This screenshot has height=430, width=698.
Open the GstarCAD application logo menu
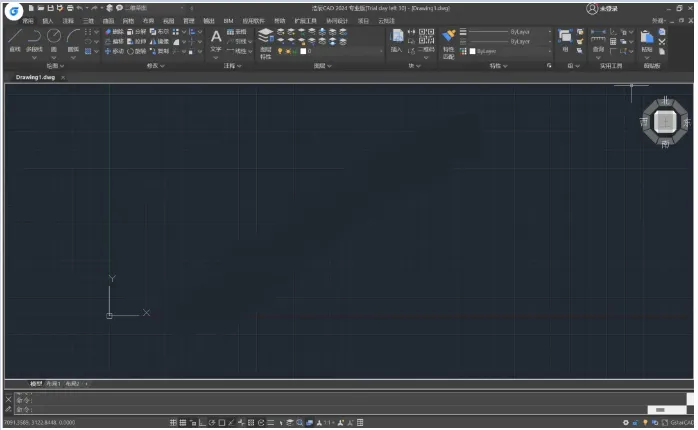(14, 12)
